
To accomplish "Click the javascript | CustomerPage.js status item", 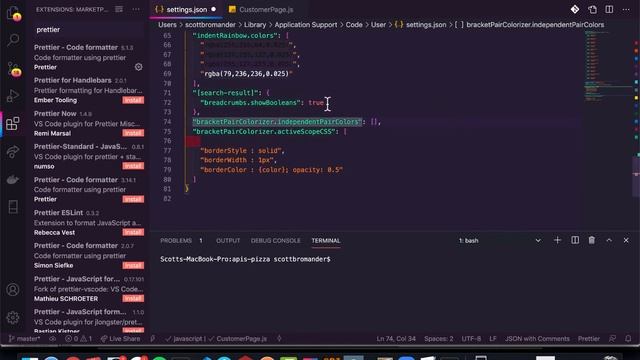I will coord(216,339).
